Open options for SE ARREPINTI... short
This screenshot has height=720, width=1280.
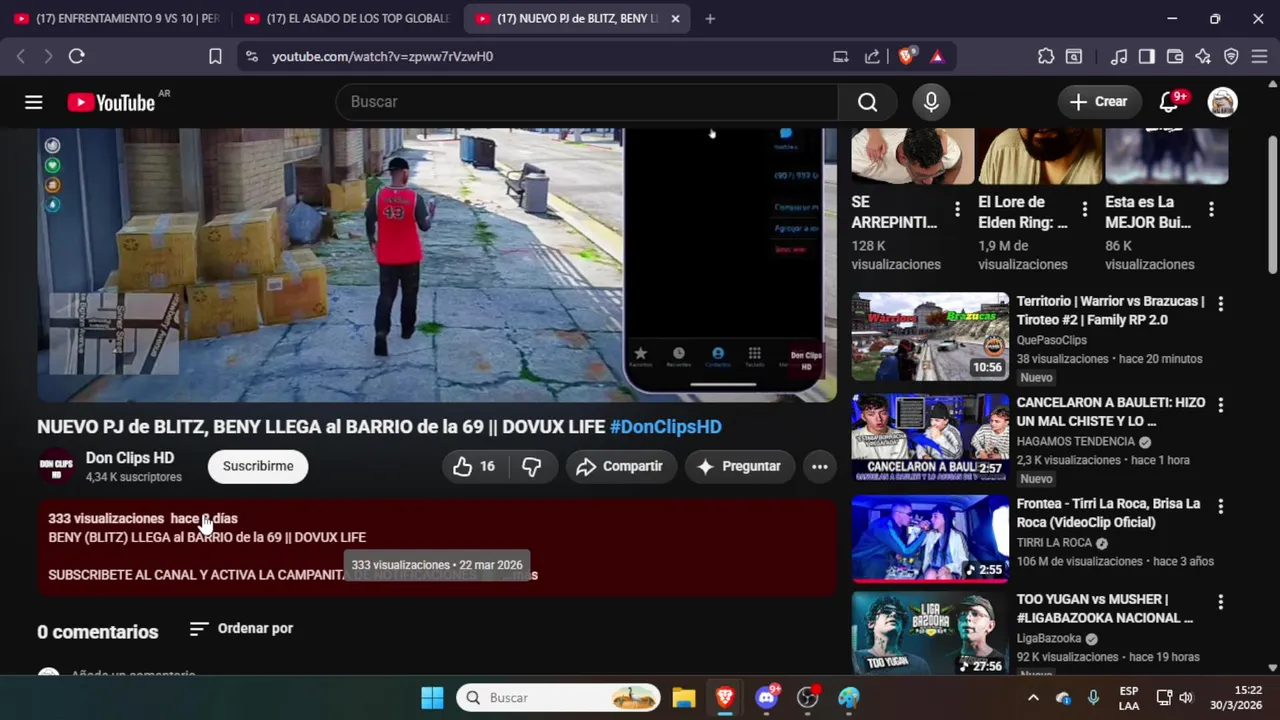point(957,209)
